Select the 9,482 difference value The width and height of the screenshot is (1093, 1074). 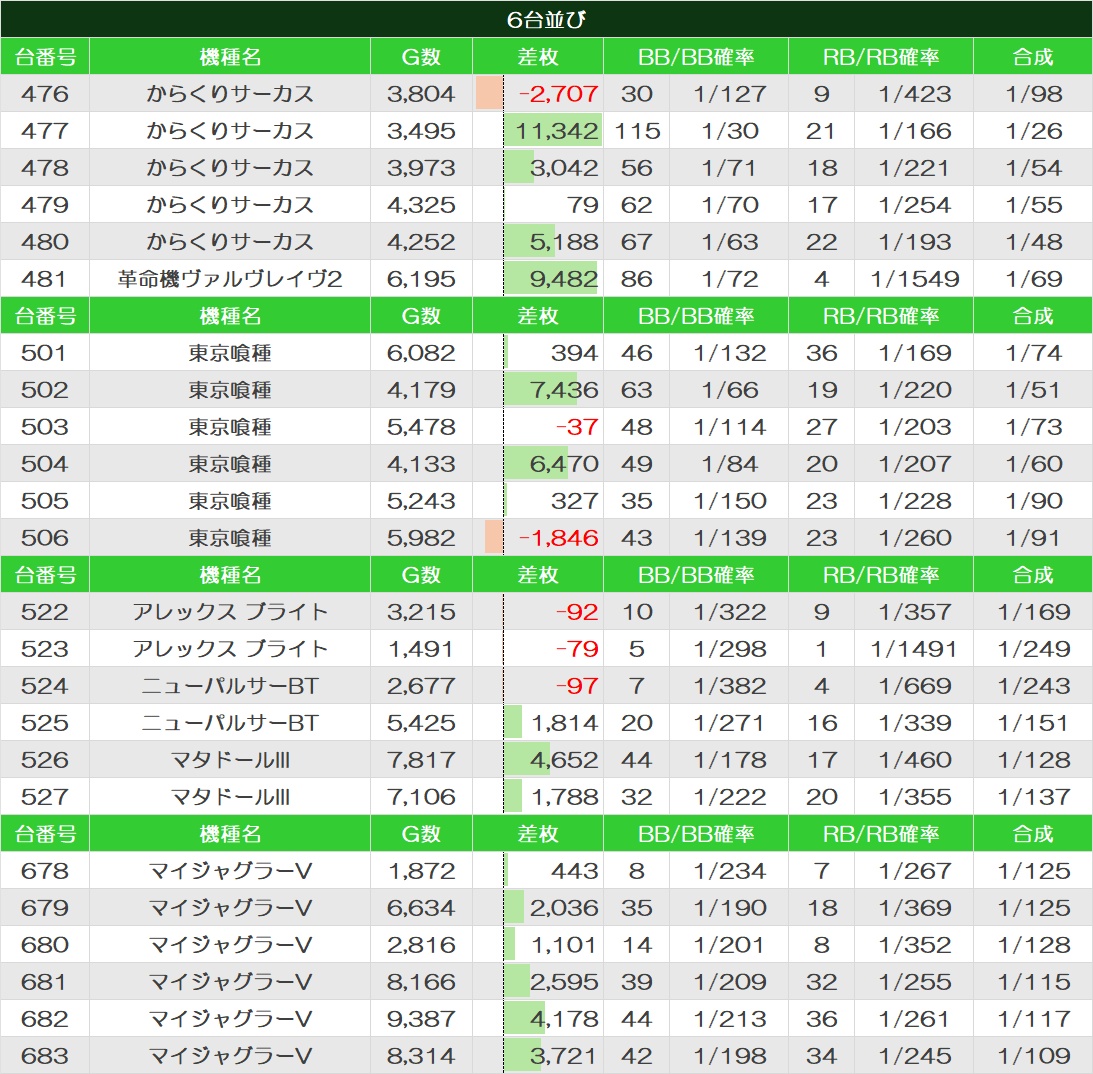pos(563,279)
